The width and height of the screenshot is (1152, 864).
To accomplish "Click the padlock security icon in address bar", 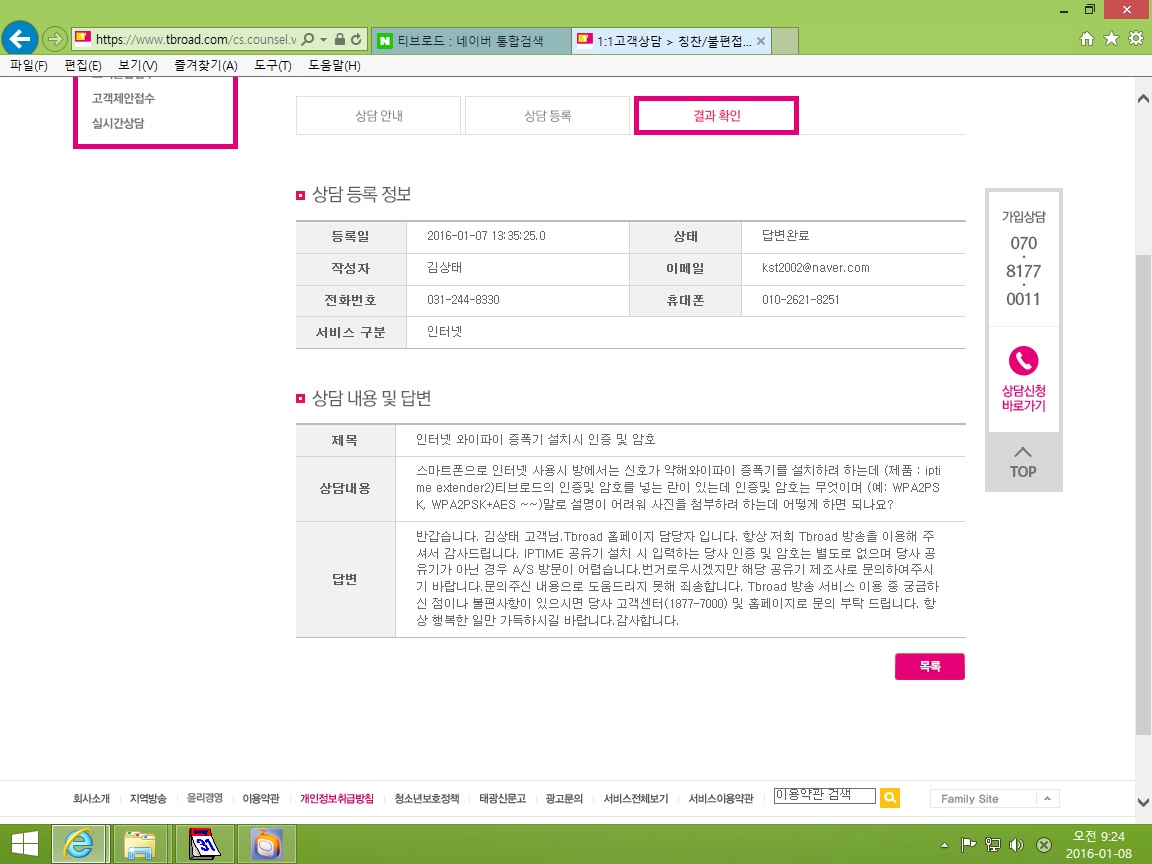I will (339, 39).
